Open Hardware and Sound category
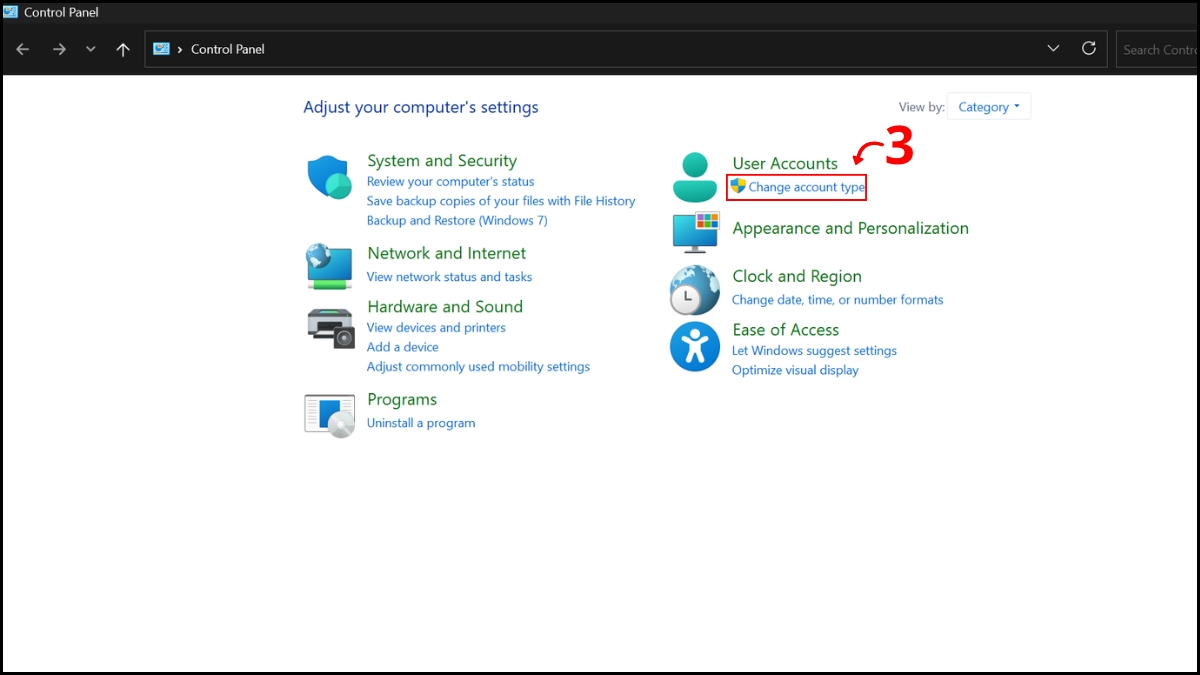The image size is (1200, 675). click(x=445, y=307)
